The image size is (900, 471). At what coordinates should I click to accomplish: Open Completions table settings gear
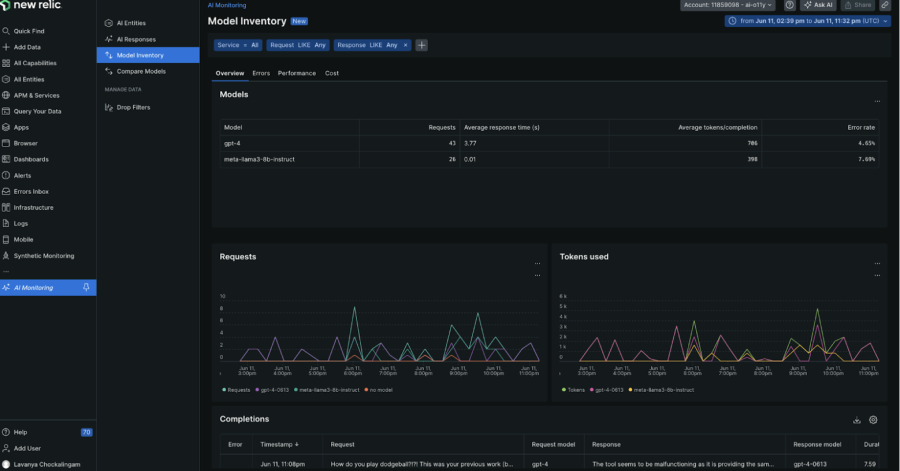873,420
